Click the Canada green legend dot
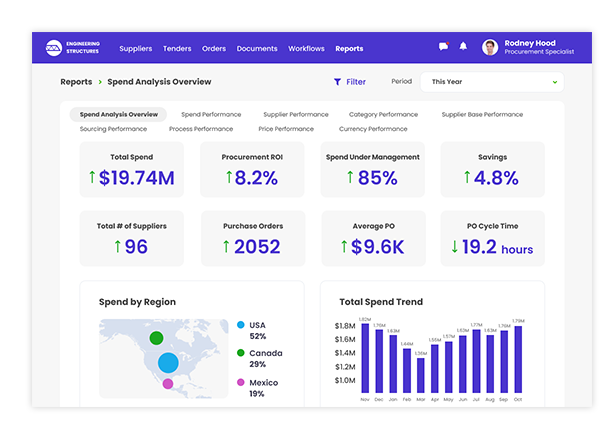 pyautogui.click(x=241, y=353)
